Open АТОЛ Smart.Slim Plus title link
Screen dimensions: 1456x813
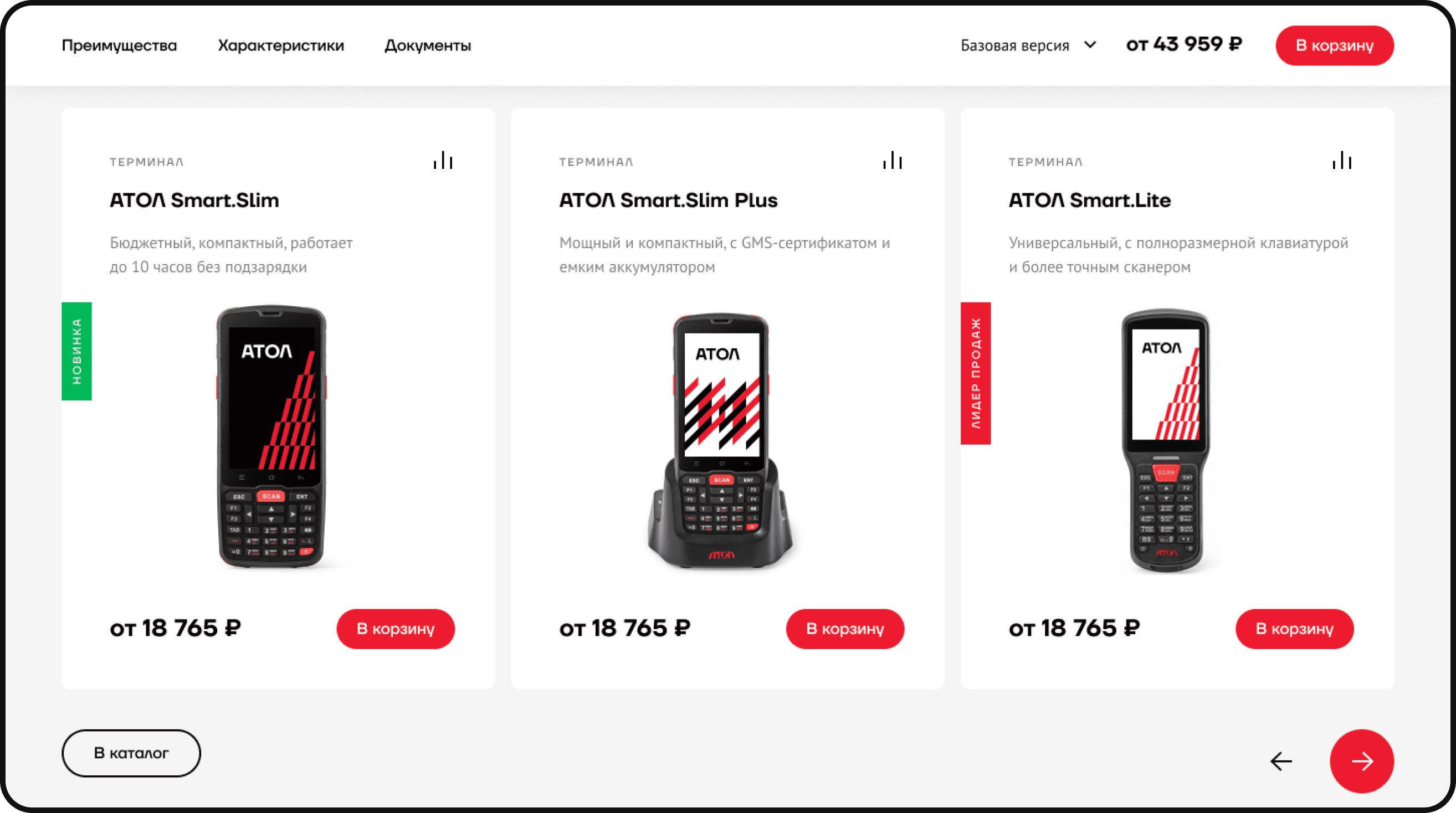click(x=668, y=200)
